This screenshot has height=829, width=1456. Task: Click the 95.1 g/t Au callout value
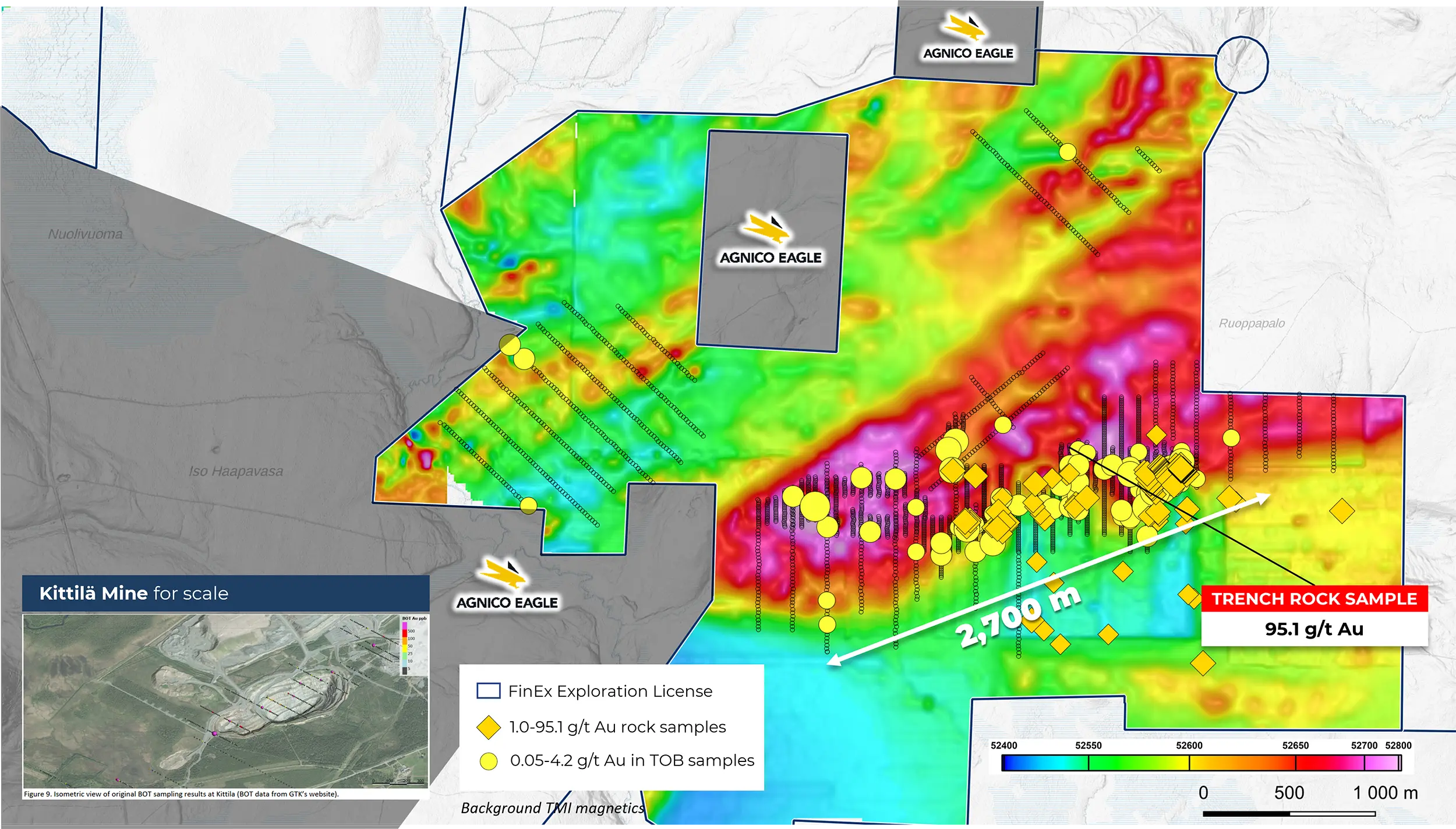pos(1314,629)
